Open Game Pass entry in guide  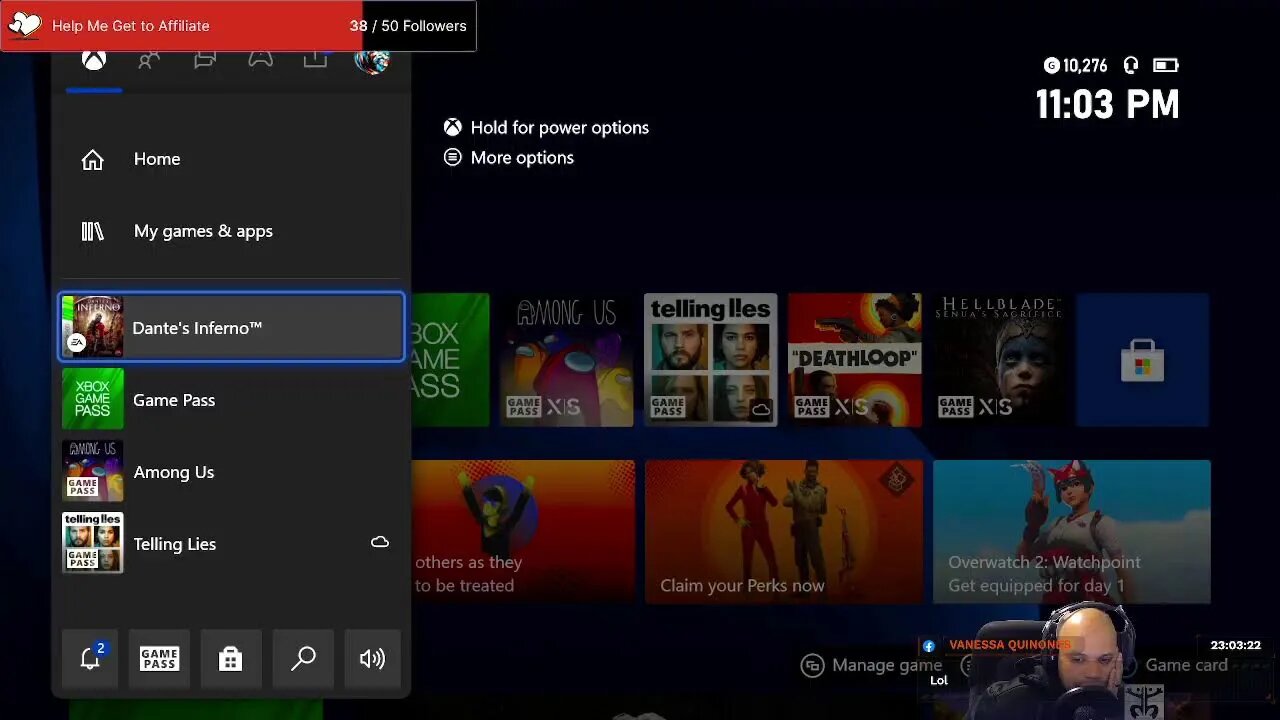pyautogui.click(x=231, y=399)
